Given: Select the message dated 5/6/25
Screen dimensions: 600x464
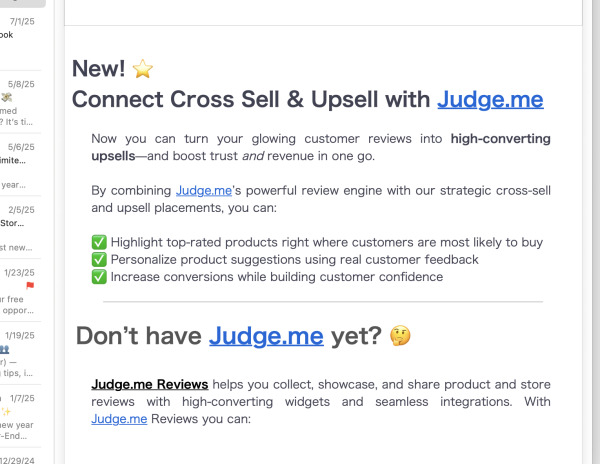Looking at the screenshot, I should [x=20, y=165].
